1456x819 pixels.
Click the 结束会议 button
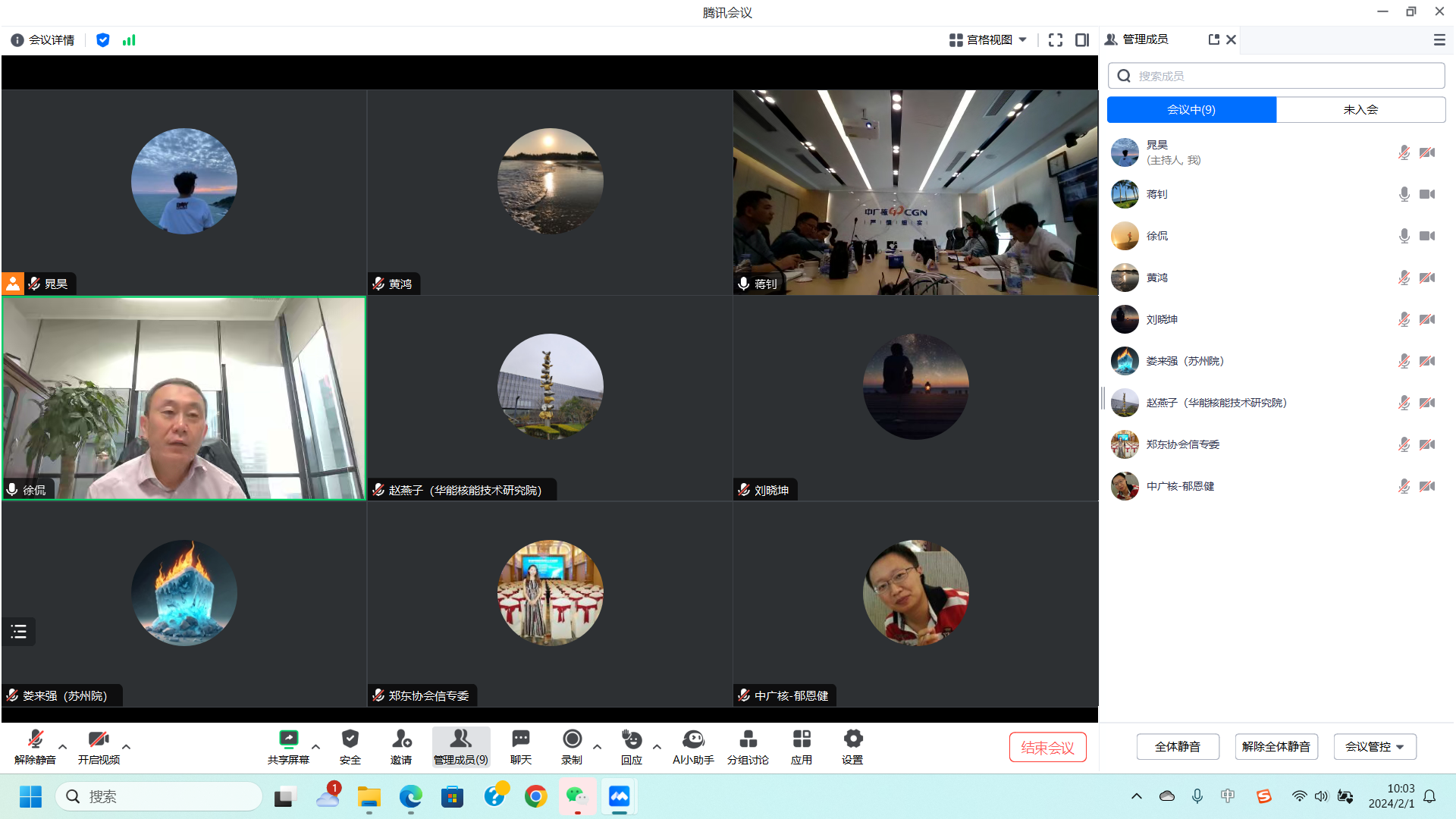click(x=1047, y=748)
